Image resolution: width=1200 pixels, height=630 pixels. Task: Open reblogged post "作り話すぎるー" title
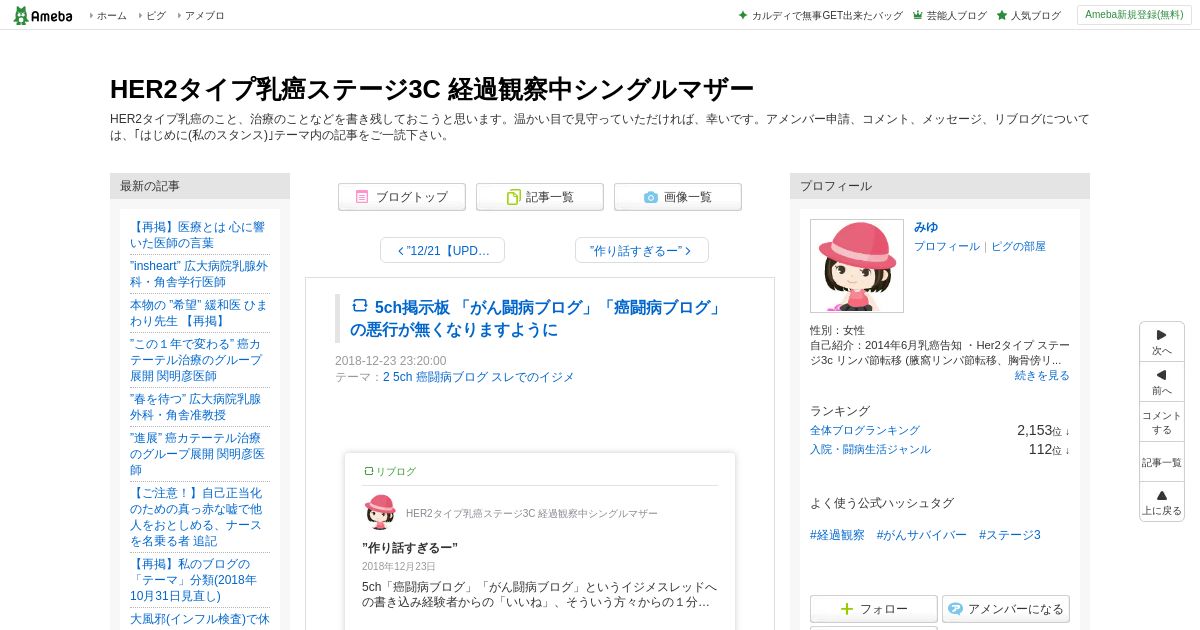click(410, 548)
